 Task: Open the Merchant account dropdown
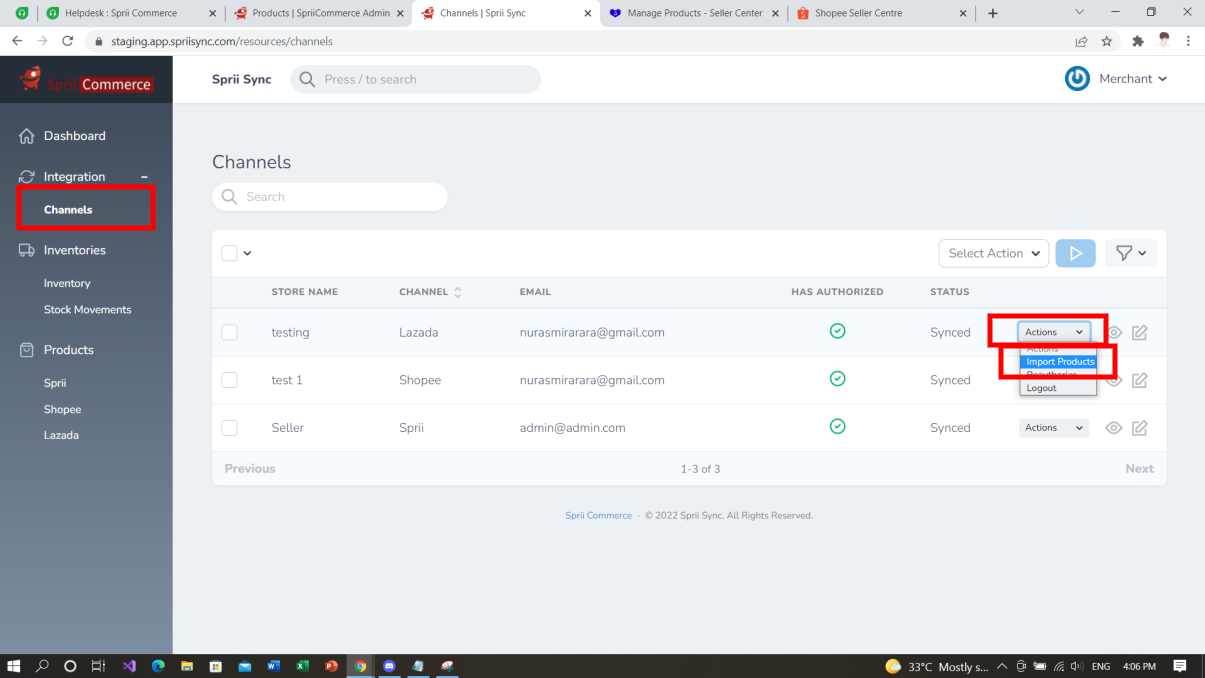tap(1133, 79)
